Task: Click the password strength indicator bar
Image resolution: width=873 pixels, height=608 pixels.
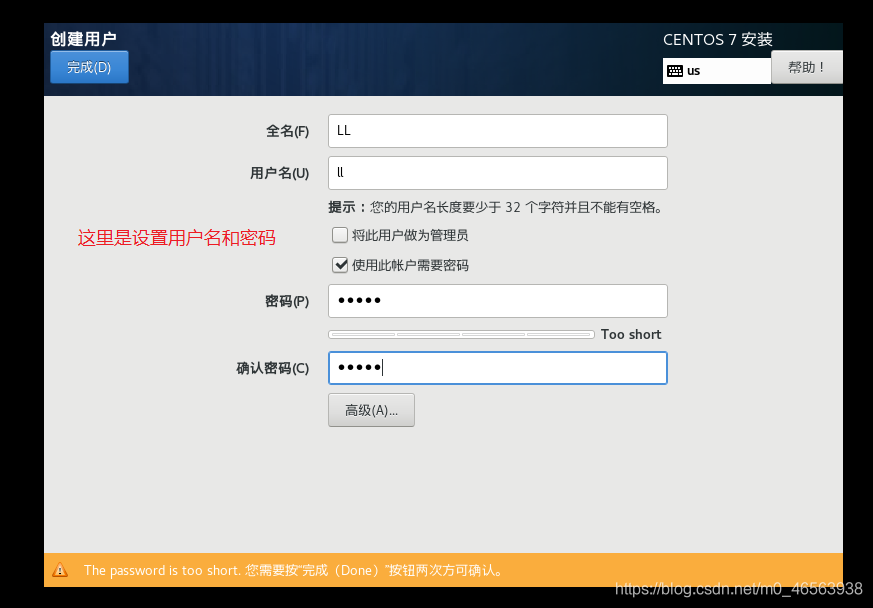Action: [461, 334]
